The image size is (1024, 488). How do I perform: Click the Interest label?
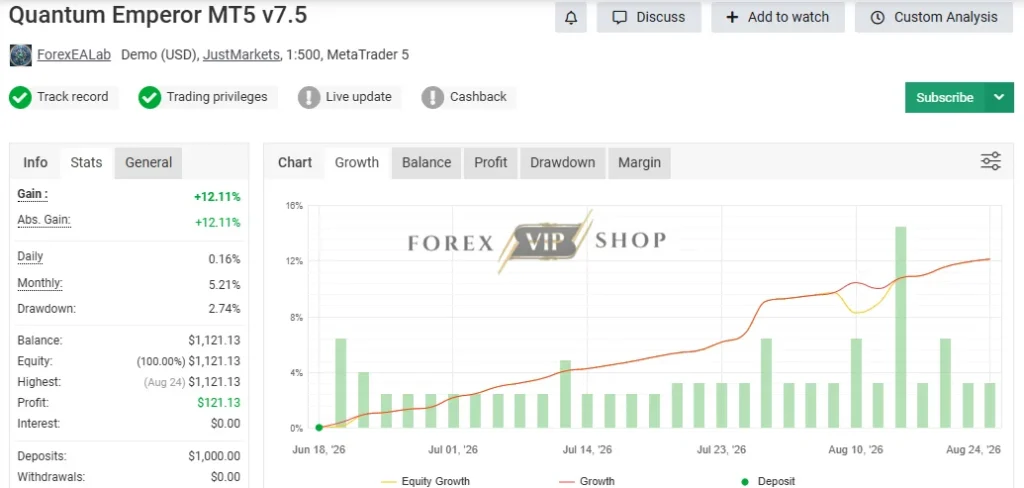coord(39,423)
